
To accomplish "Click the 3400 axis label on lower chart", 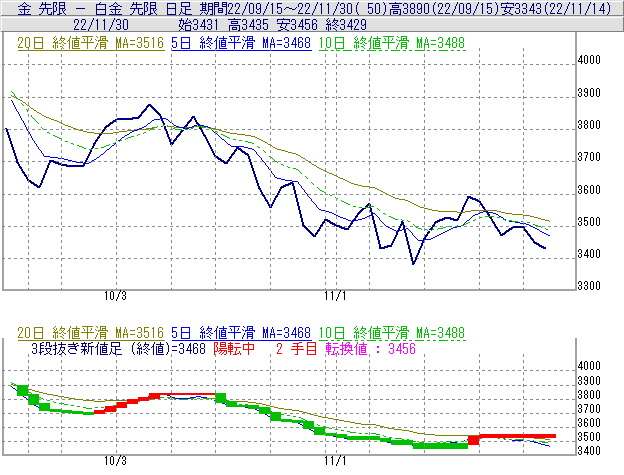I will (x=589, y=451).
